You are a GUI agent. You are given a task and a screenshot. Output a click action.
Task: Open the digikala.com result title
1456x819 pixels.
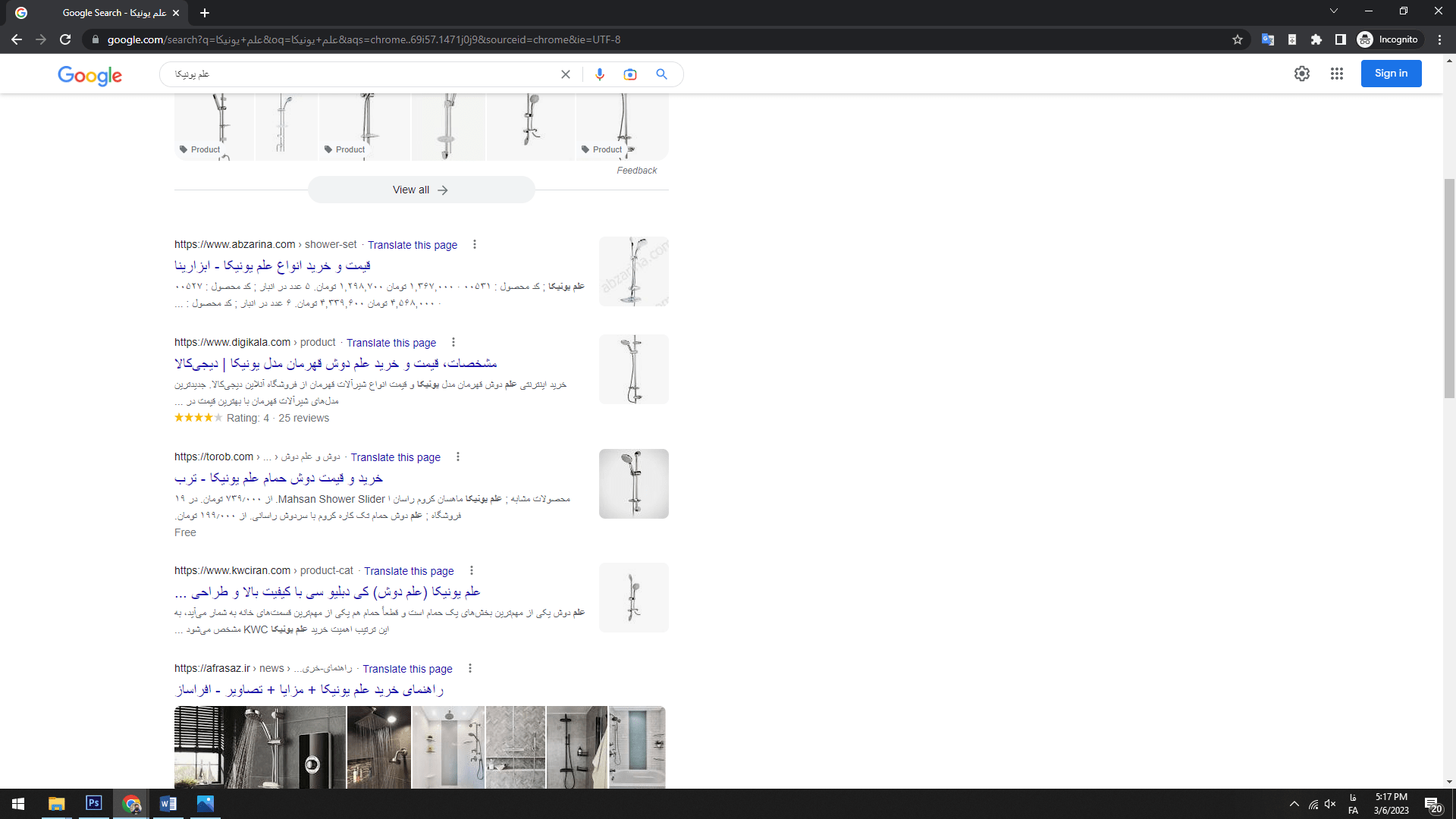click(336, 364)
